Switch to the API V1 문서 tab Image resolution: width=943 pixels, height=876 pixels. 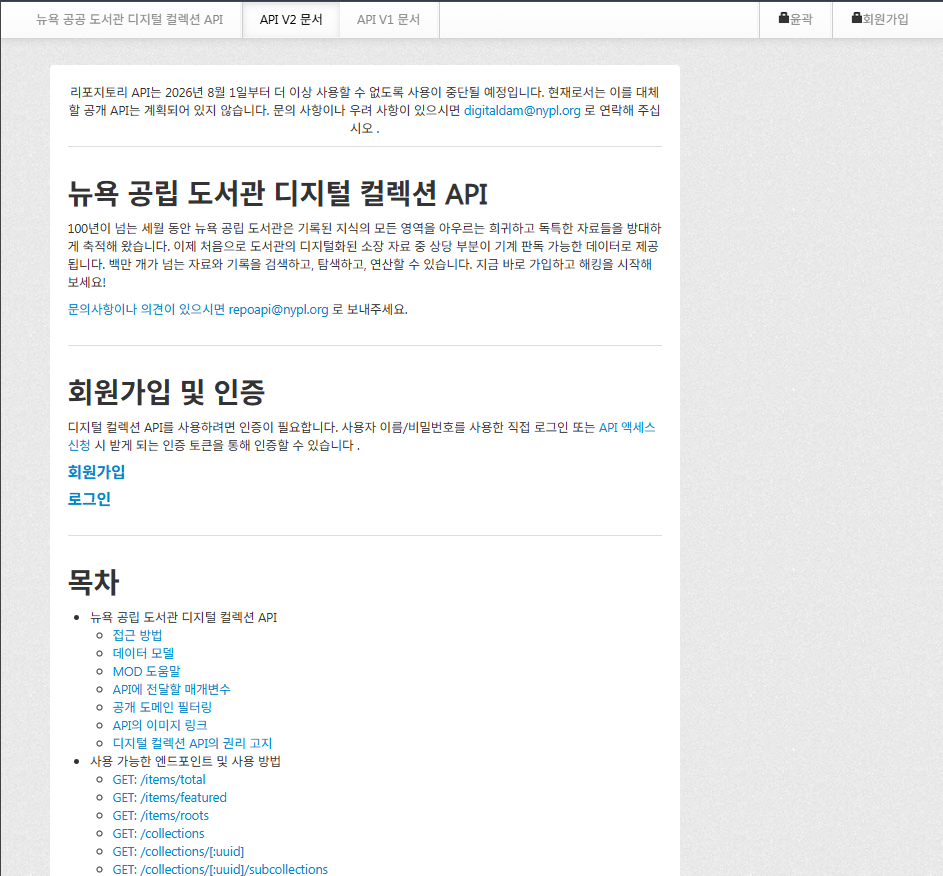click(388, 19)
